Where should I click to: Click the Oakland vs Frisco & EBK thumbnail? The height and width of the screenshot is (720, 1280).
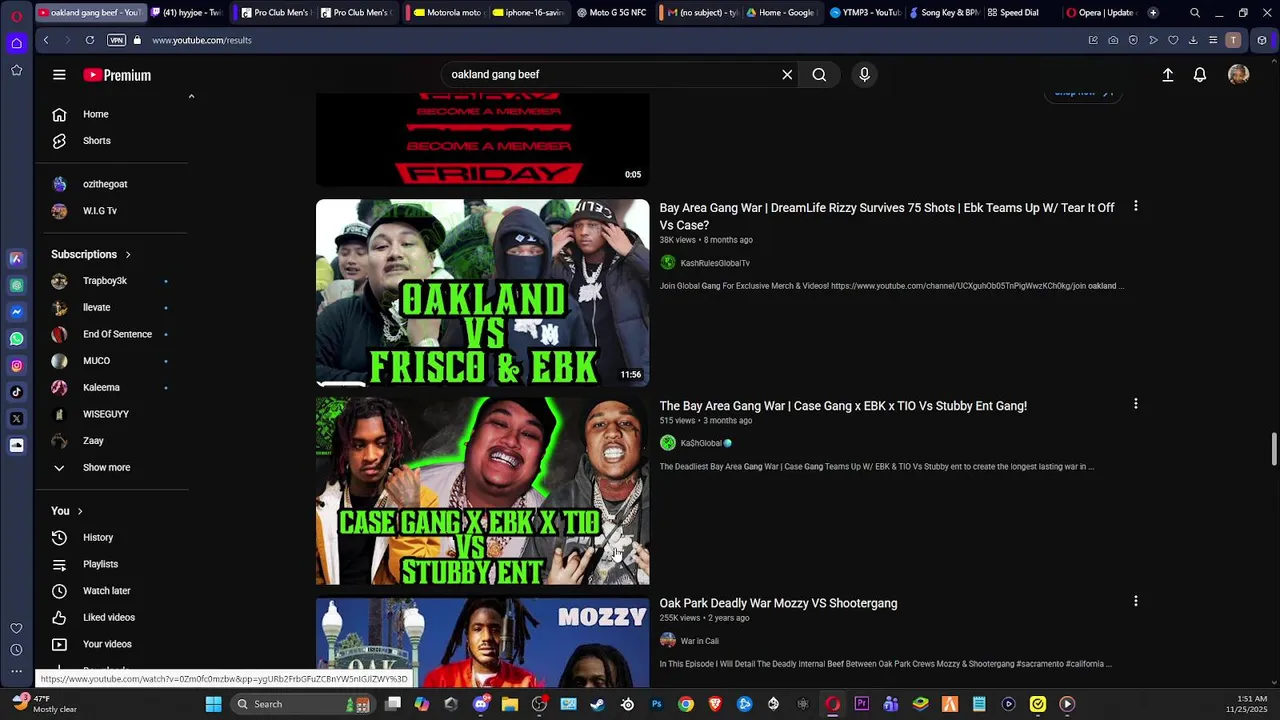tap(482, 293)
